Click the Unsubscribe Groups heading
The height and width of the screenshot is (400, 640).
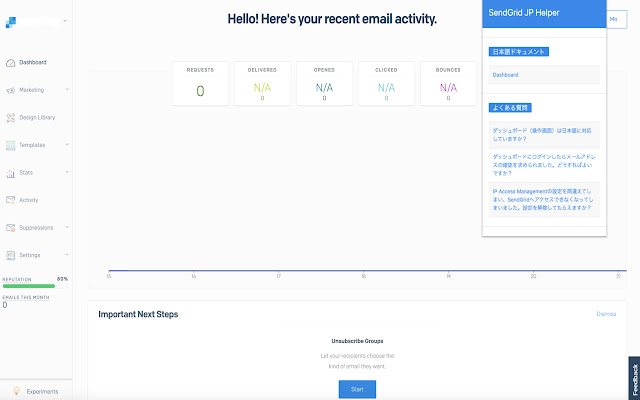pyautogui.click(x=357, y=341)
